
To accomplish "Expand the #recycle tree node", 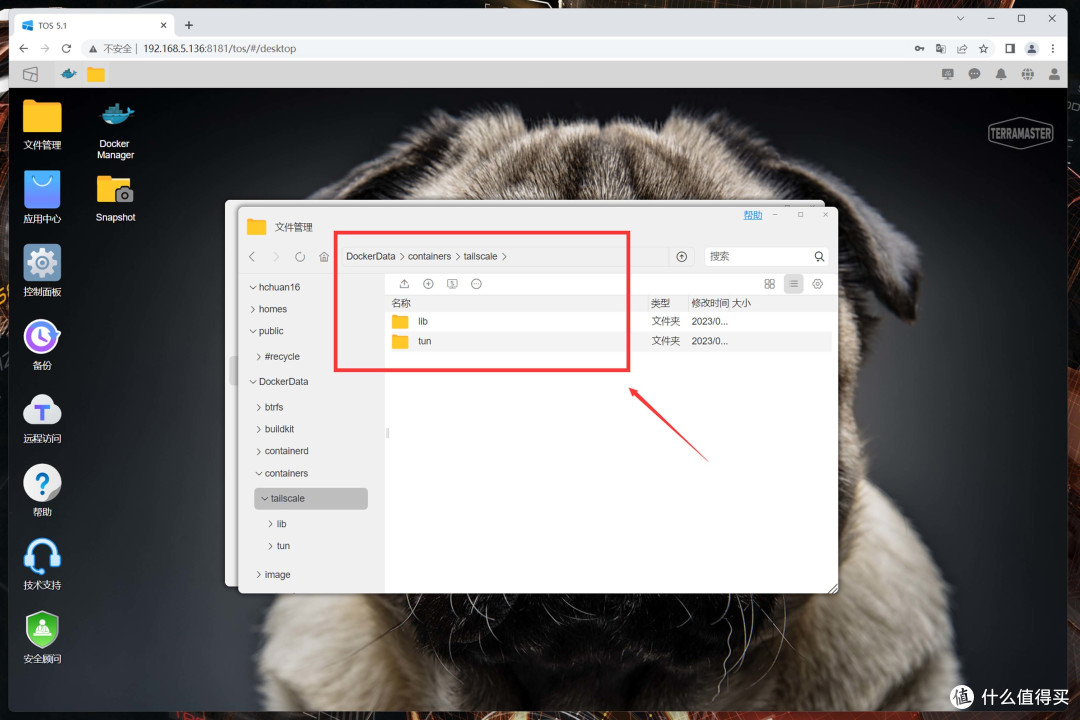I will click(x=258, y=357).
